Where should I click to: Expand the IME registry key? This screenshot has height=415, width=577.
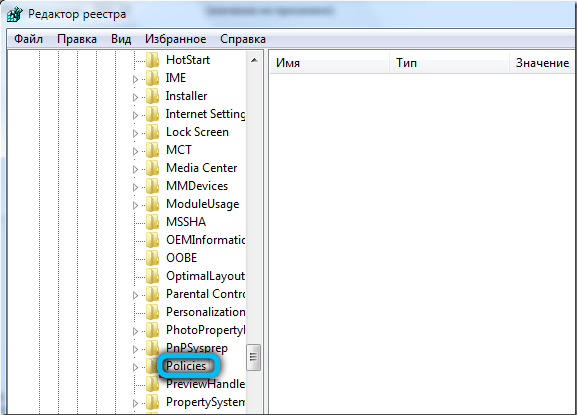click(135, 79)
